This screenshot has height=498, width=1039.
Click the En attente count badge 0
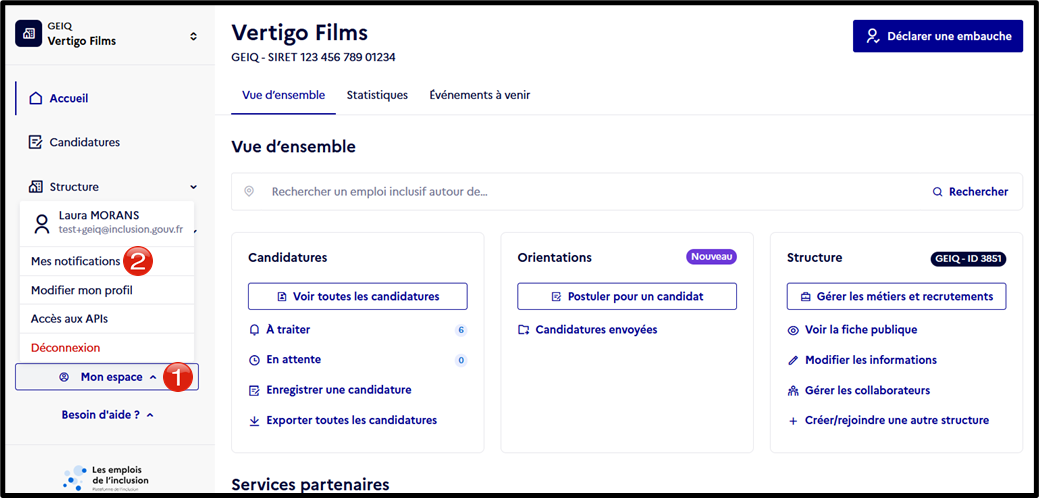coord(461,360)
